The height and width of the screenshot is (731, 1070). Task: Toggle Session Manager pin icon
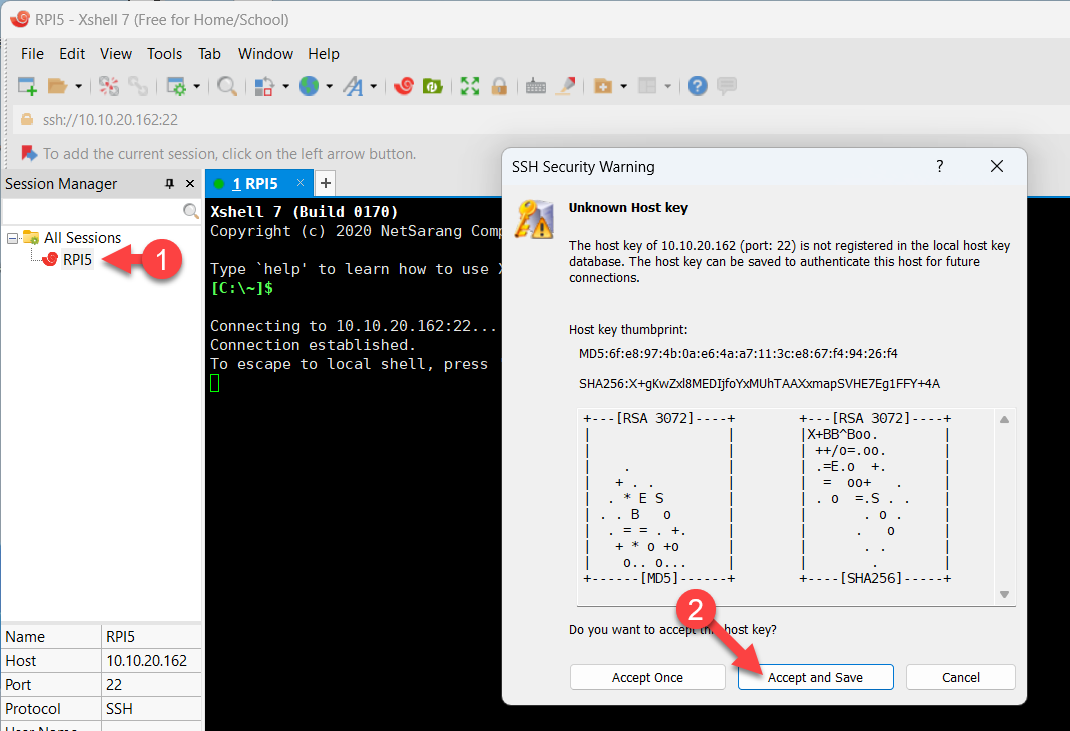(x=169, y=184)
